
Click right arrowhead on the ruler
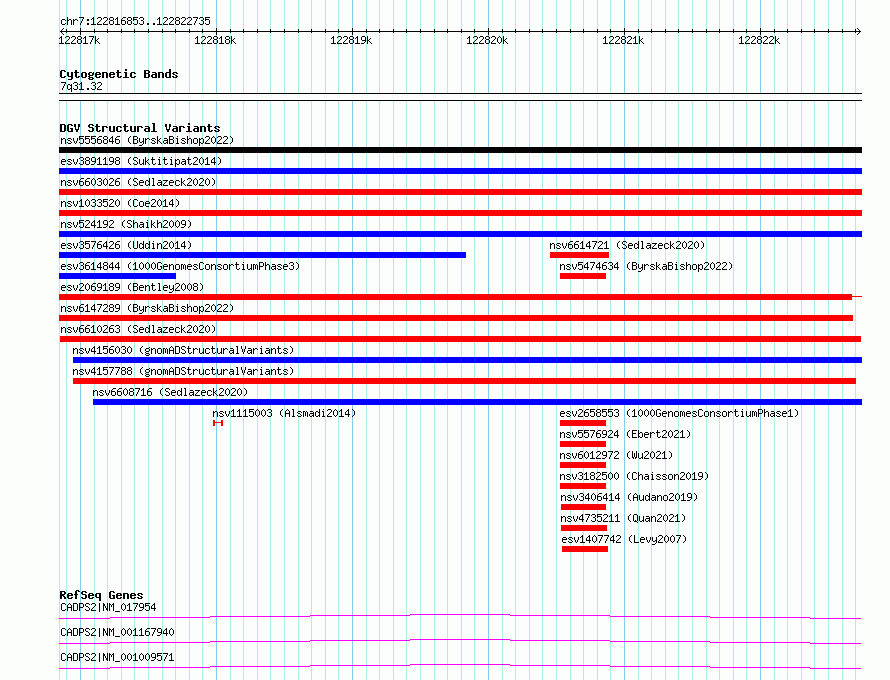(858, 31)
